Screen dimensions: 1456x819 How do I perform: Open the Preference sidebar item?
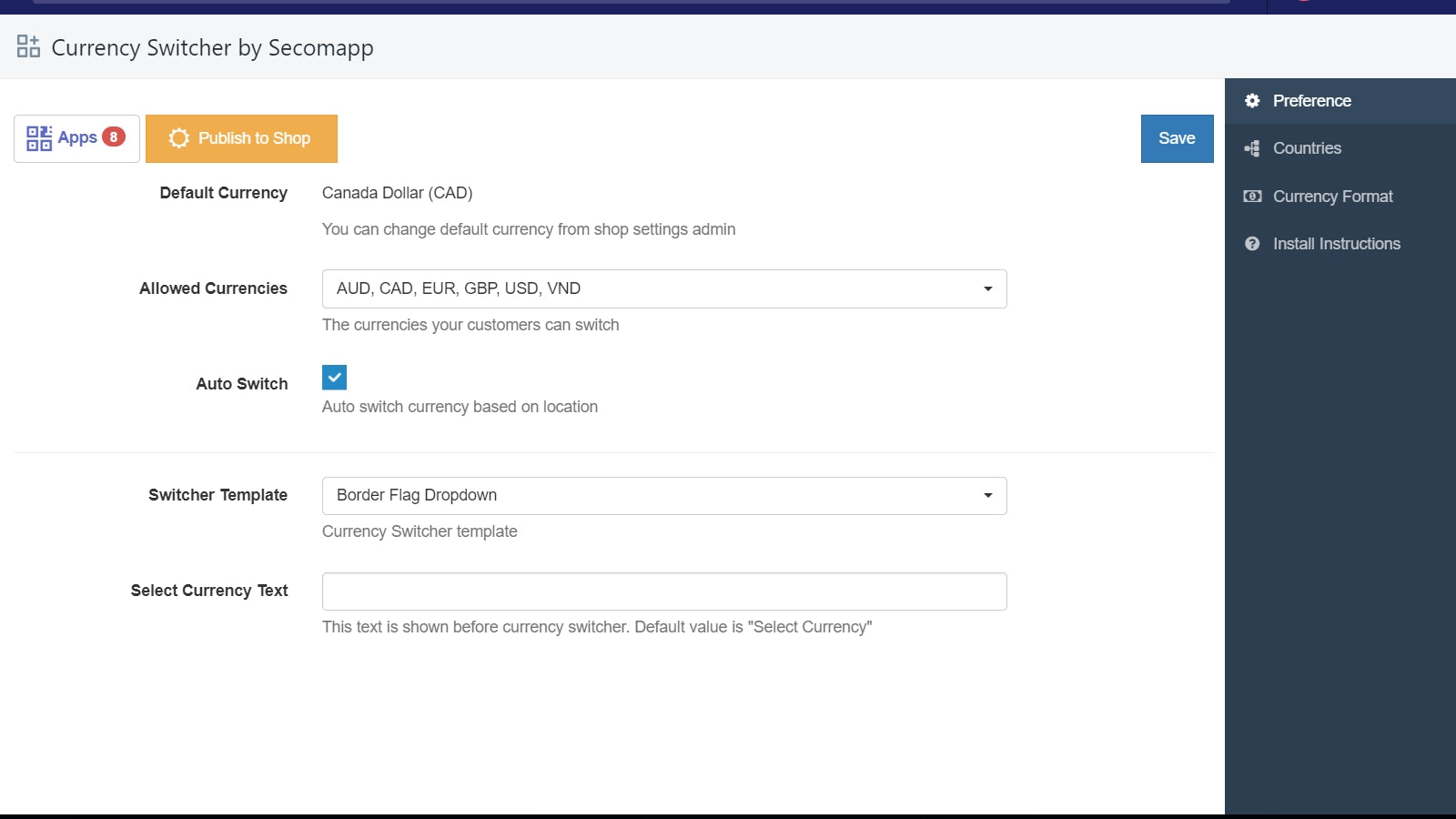click(x=1340, y=101)
